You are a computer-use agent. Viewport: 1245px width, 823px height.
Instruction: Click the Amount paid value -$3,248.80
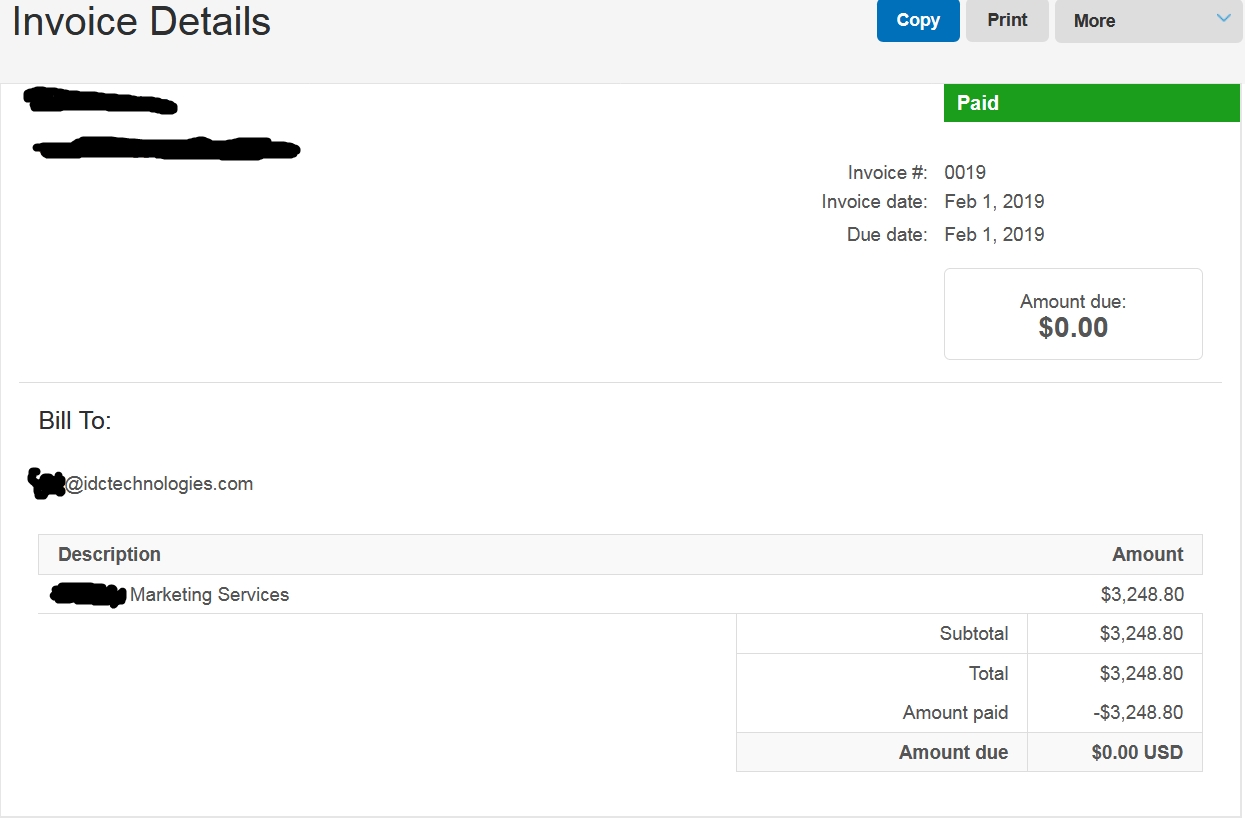1138,713
